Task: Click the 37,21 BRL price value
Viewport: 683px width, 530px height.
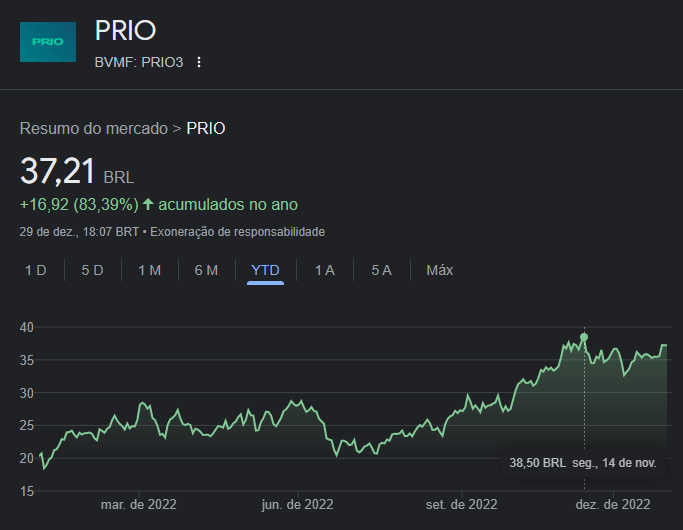Action: (x=77, y=171)
